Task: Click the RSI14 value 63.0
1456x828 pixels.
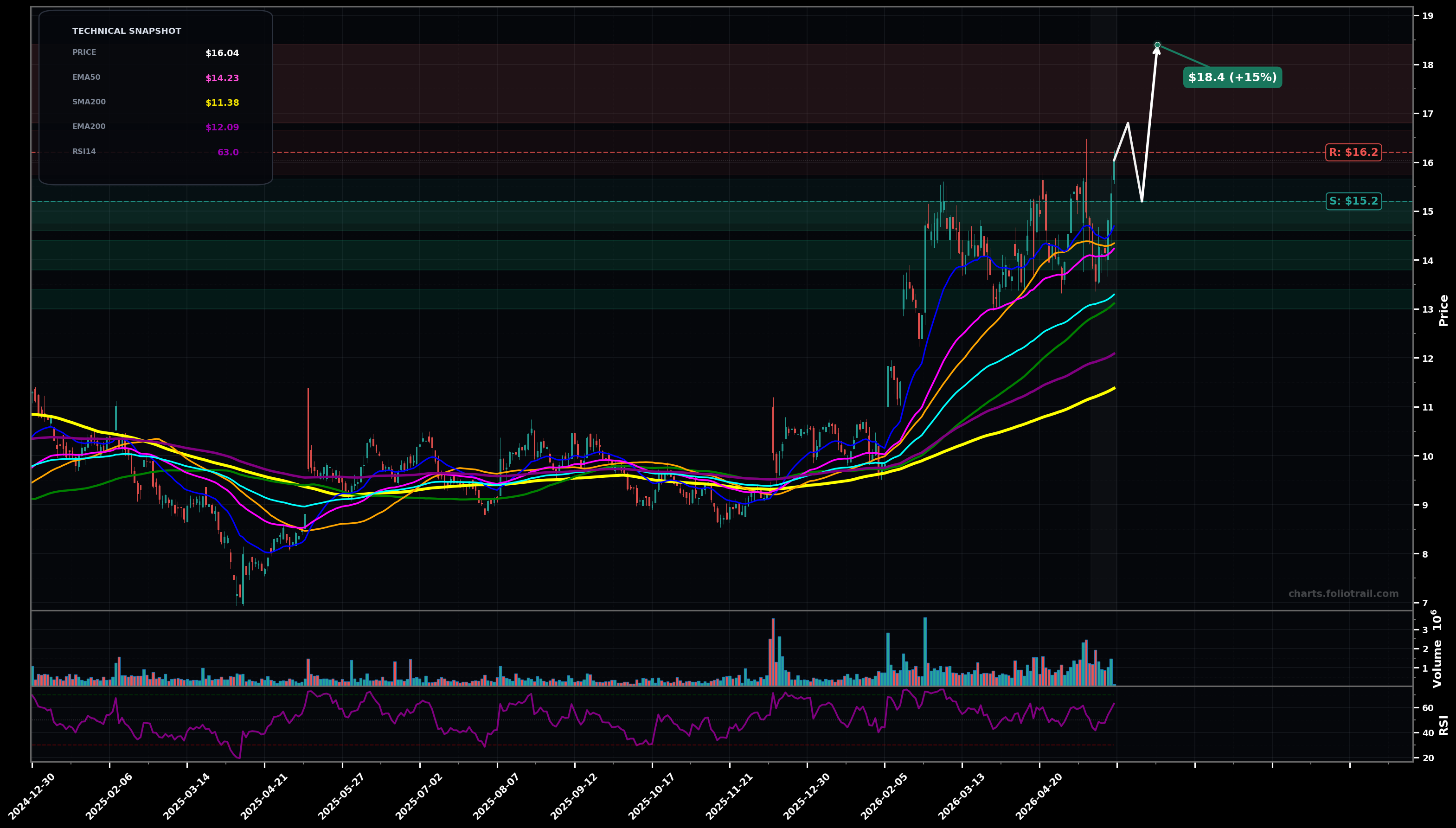Action: [x=228, y=153]
